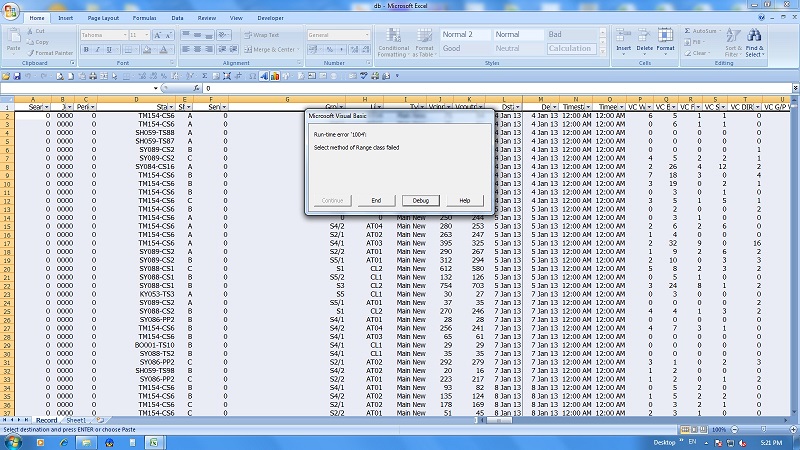Viewport: 800px width, 450px height.
Task: Click the Percent Style icon
Action: click(x=330, y=49)
